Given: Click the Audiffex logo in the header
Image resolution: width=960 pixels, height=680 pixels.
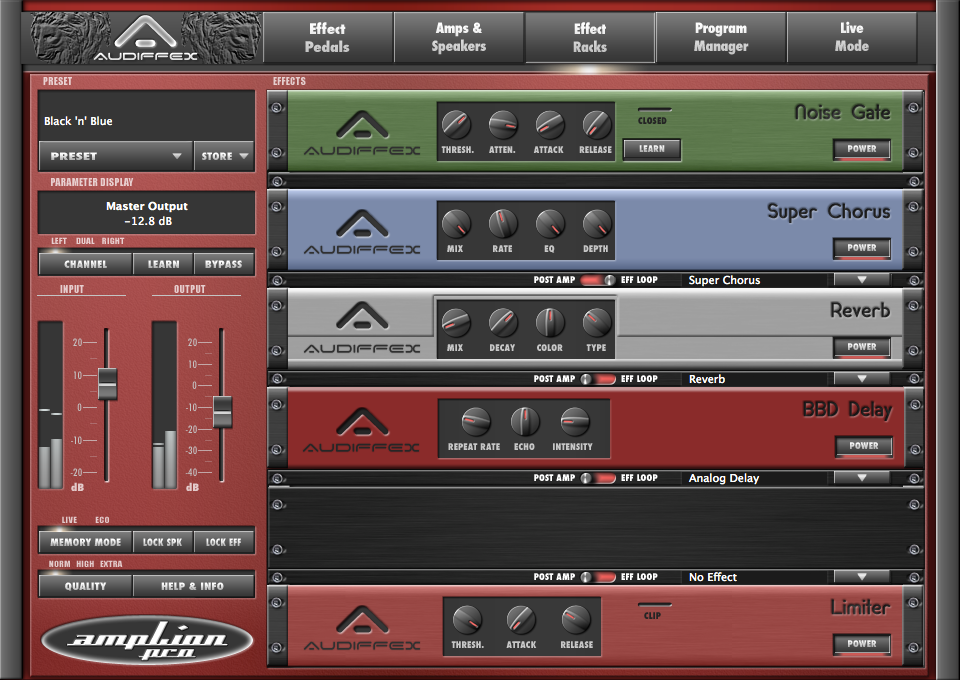Looking at the screenshot, I should click(145, 39).
